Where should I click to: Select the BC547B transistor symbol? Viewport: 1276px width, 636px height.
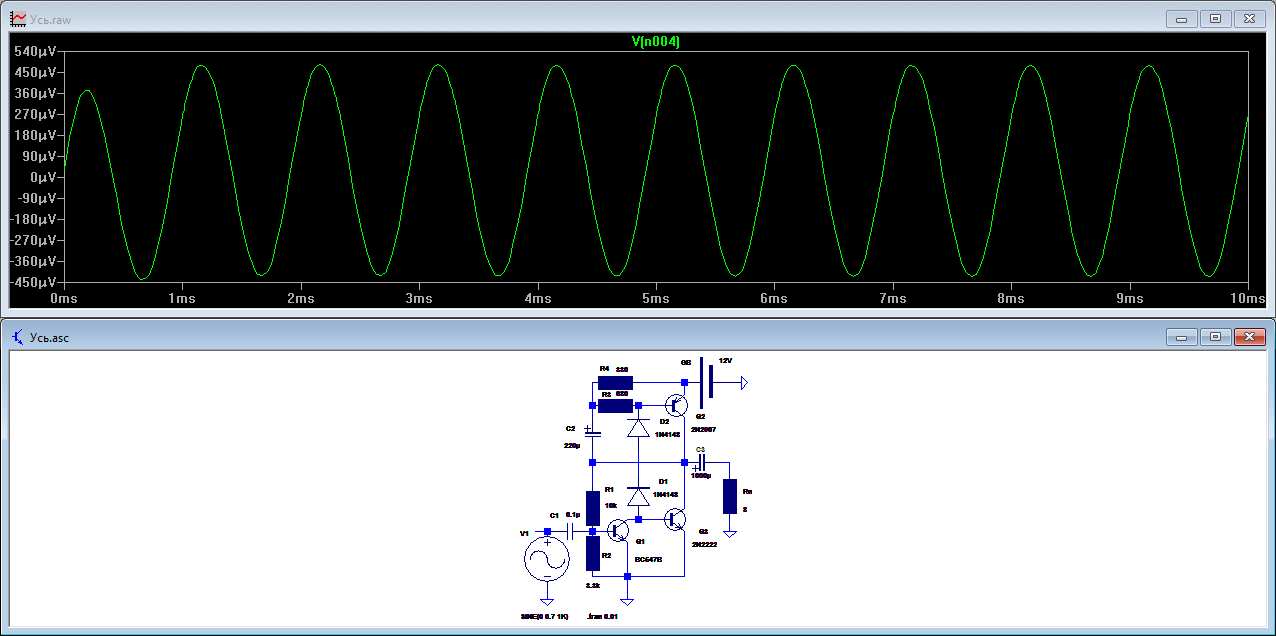coord(620,530)
